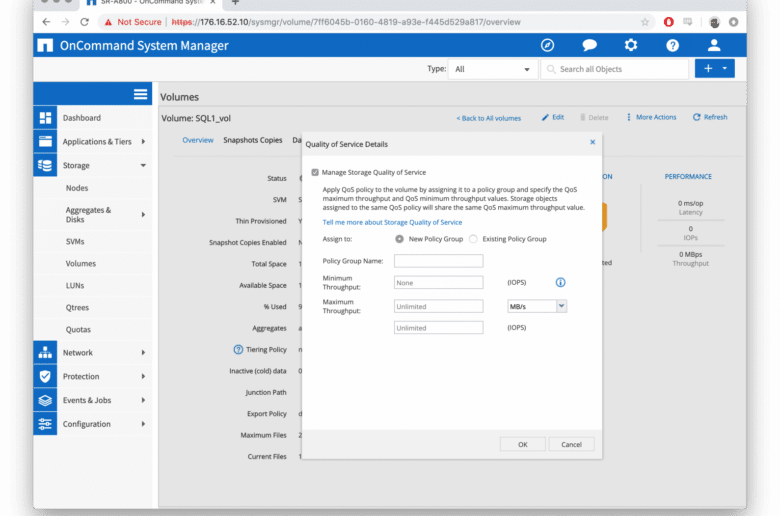Toggle the hamburger sidebar menu
The image size is (780, 516).
(140, 94)
